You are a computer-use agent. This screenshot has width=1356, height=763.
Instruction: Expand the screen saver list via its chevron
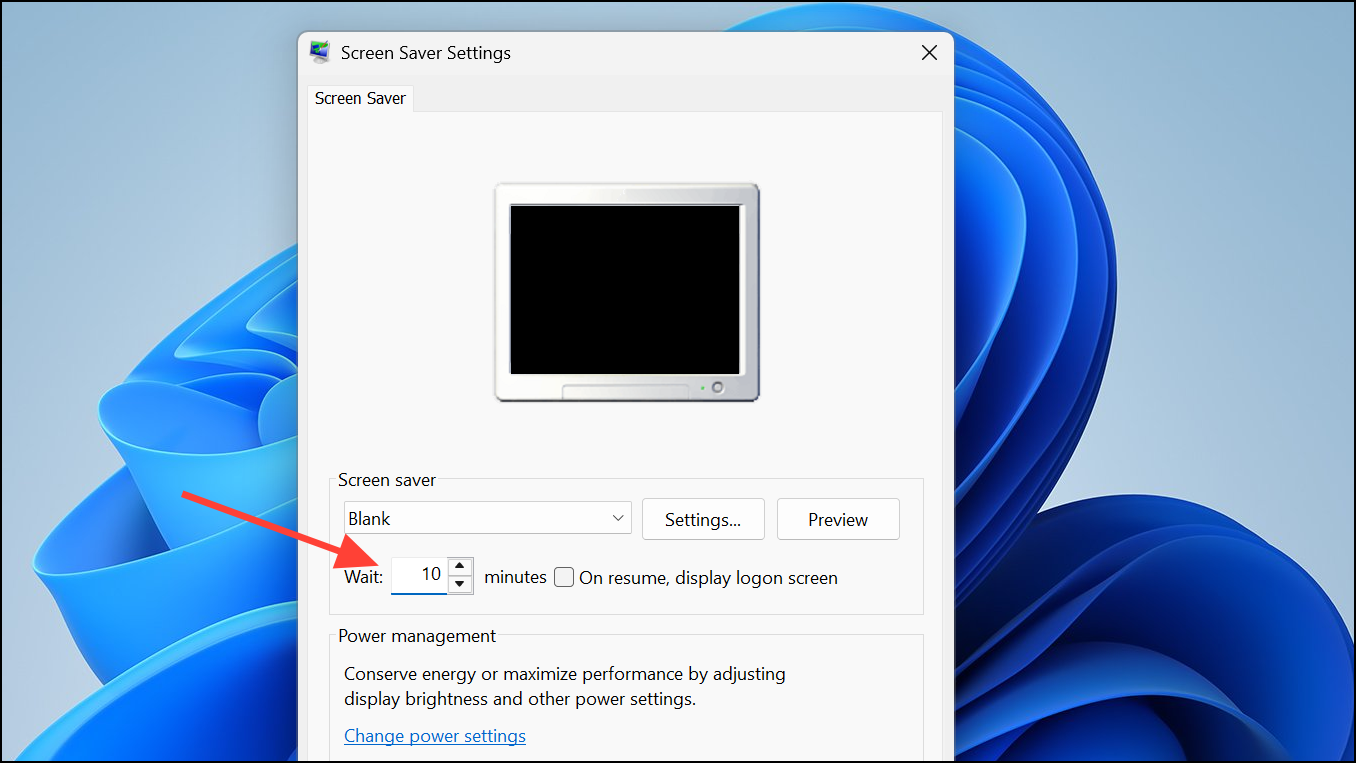(618, 518)
